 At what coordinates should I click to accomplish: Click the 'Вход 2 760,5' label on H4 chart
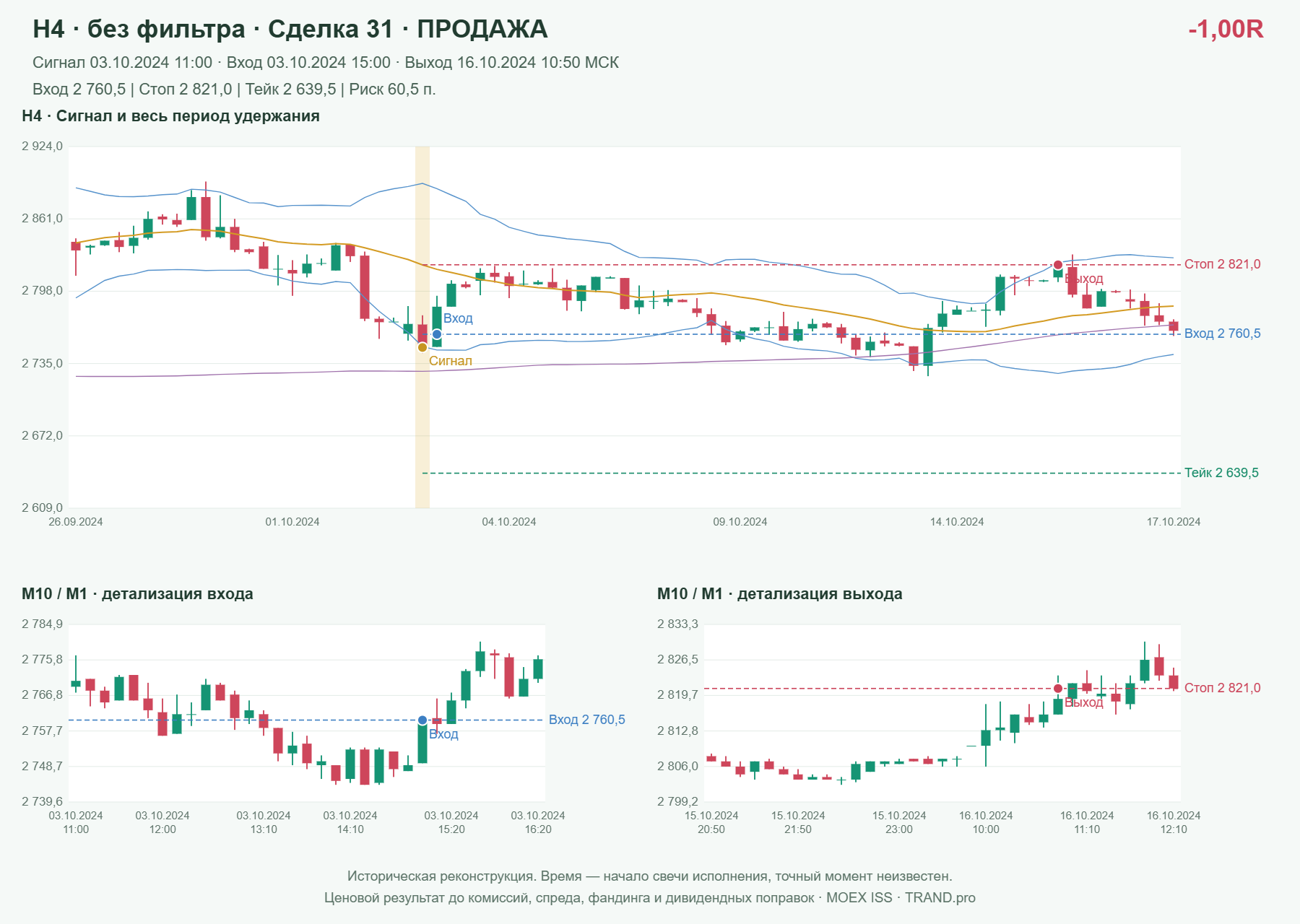click(x=1222, y=334)
